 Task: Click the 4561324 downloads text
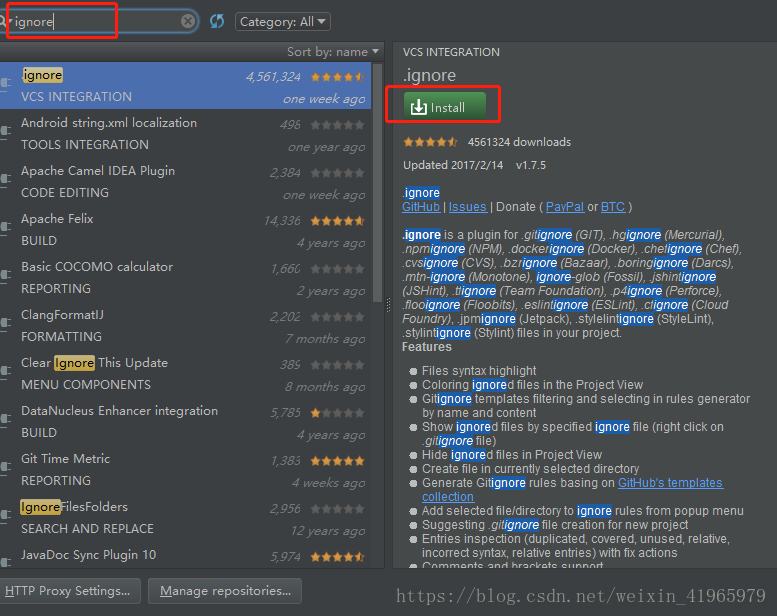[x=519, y=142]
